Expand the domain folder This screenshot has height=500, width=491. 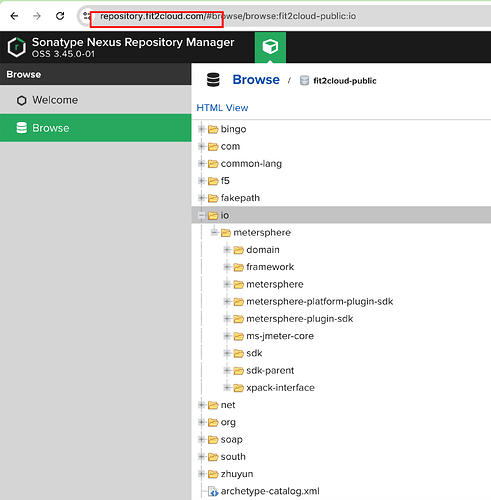click(x=227, y=250)
